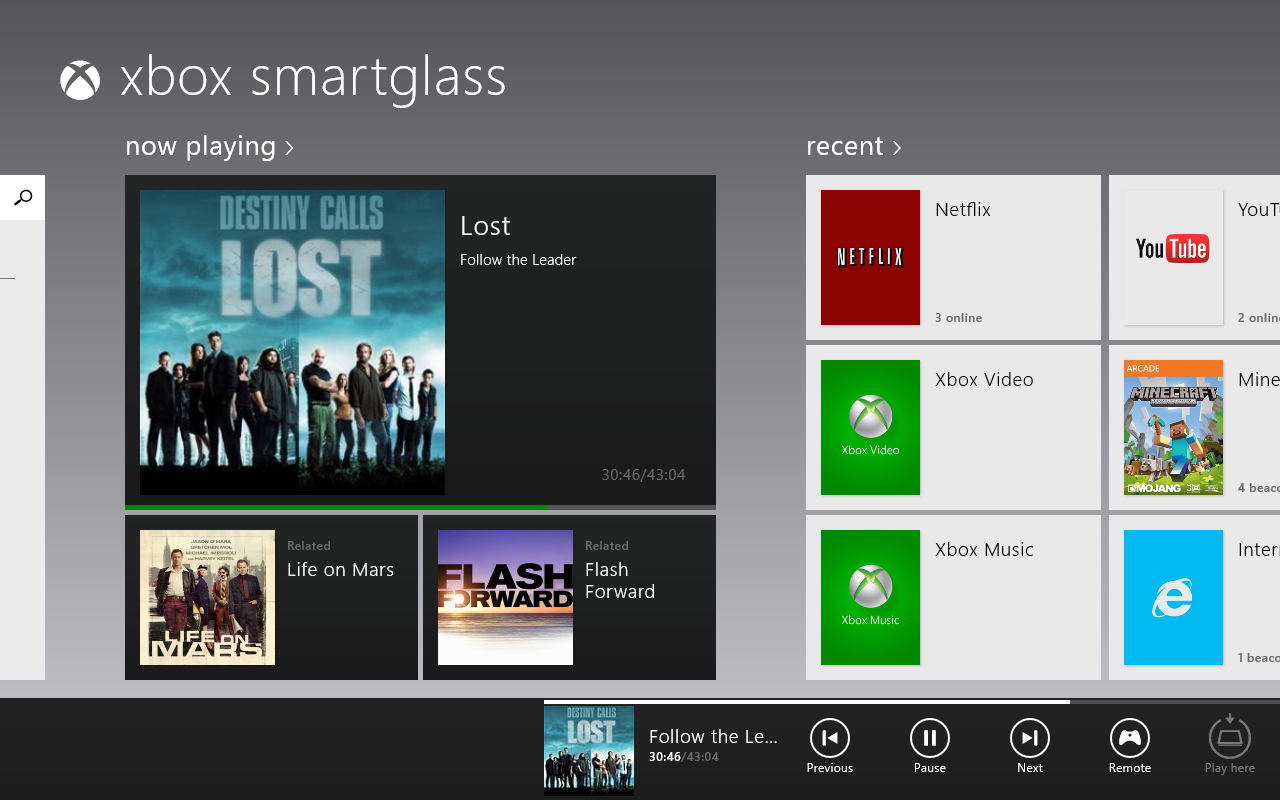Expand the recent section
The height and width of the screenshot is (800, 1280).
[x=854, y=146]
